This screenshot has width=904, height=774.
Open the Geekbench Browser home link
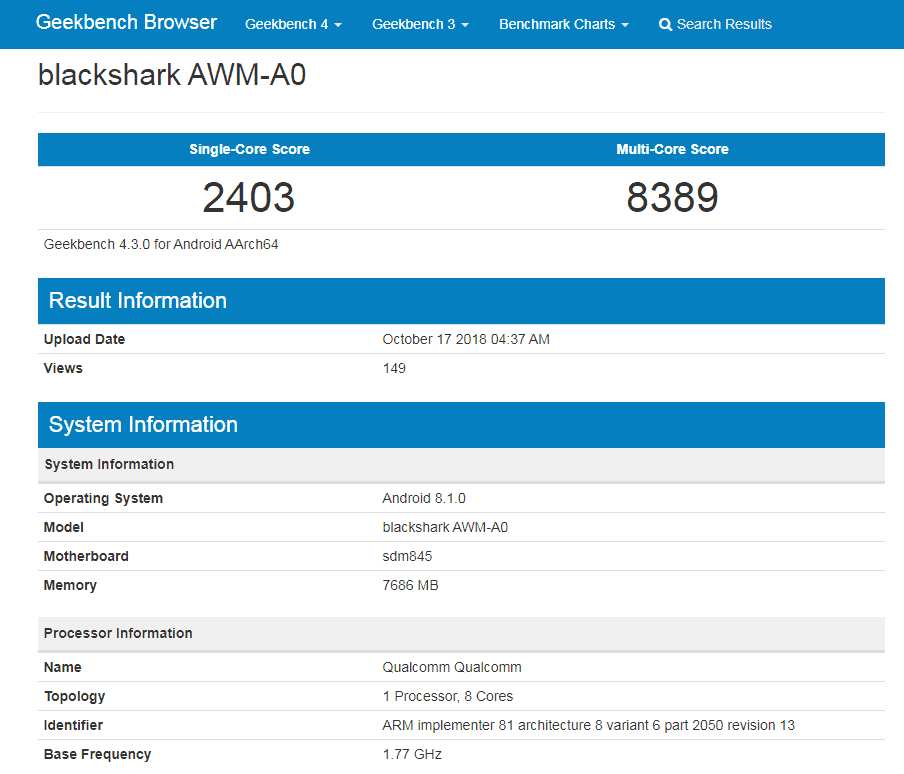(x=126, y=22)
